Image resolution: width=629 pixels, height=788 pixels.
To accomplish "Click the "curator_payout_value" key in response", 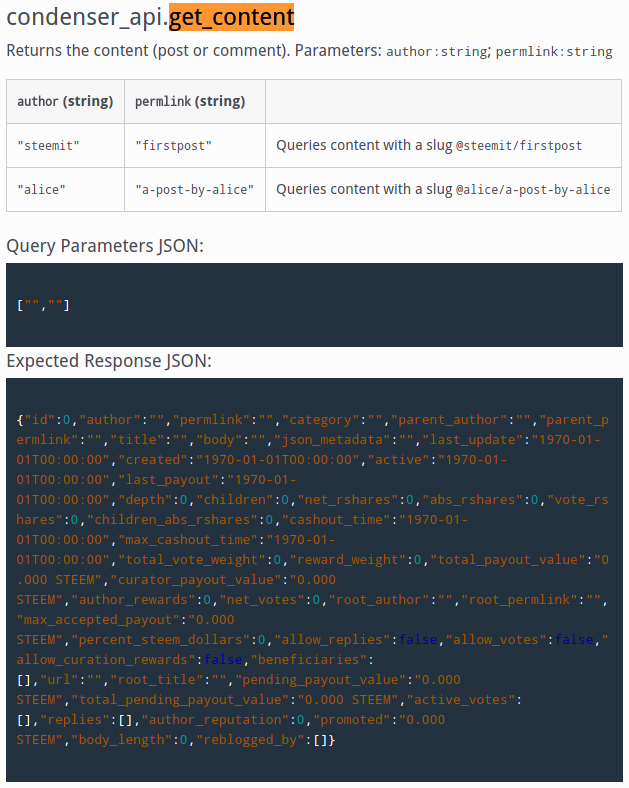I will (196, 579).
